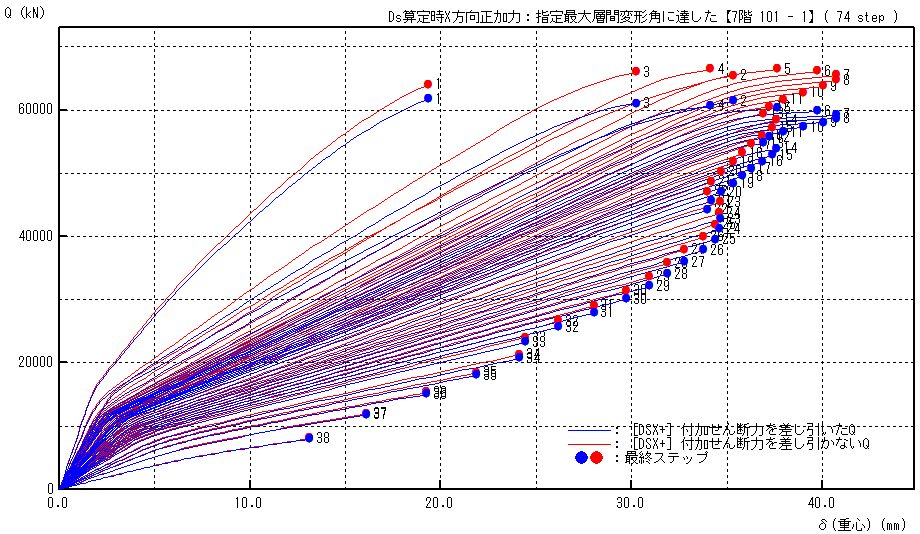Screen dimensions: 920x534
Task: Pick the blue marker labeled 29
Action: click(x=649, y=285)
